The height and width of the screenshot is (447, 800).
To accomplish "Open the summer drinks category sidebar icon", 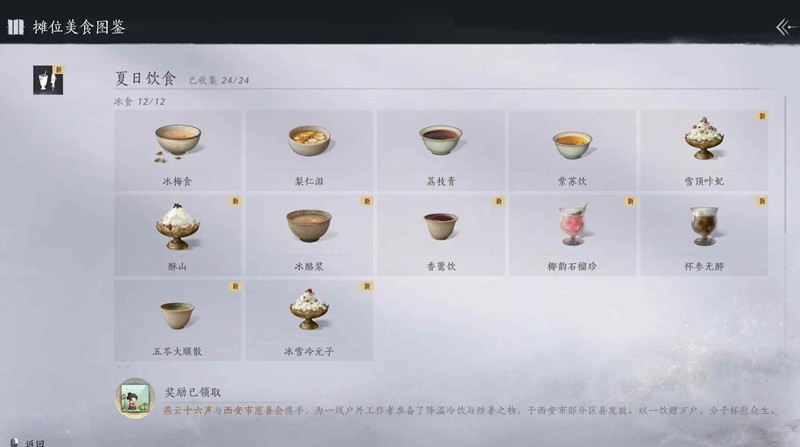I will [x=48, y=80].
